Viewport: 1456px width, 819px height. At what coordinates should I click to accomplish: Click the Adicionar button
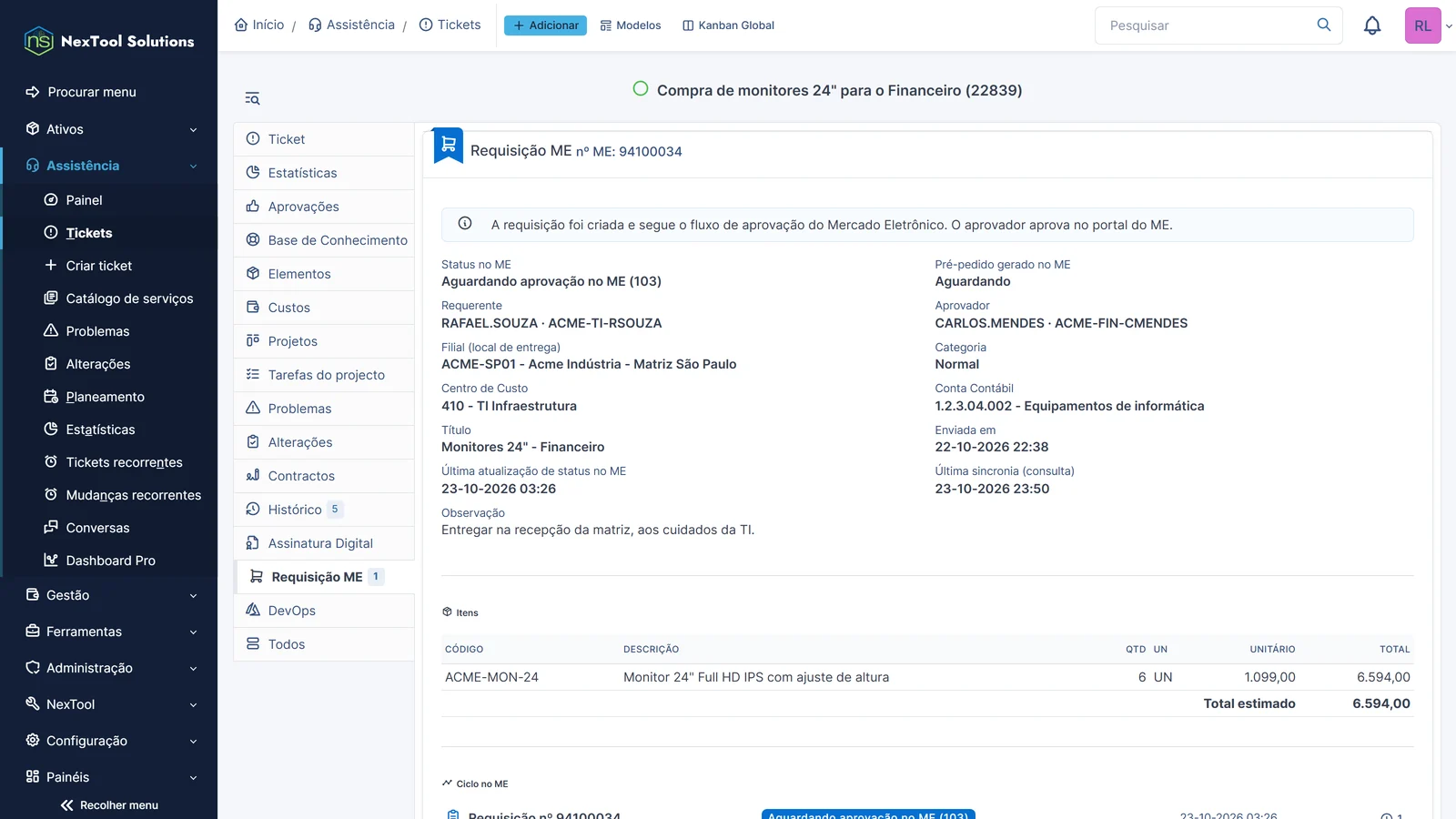tap(545, 25)
